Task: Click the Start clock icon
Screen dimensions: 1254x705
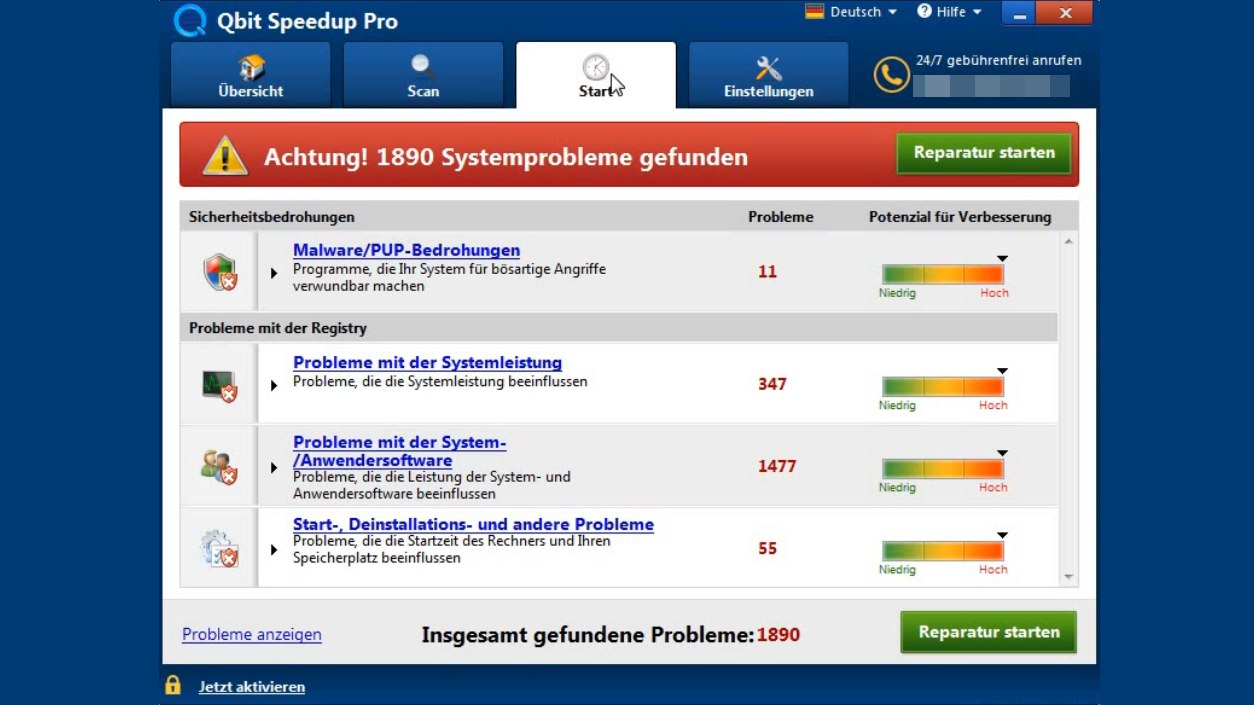Action: coord(596,67)
